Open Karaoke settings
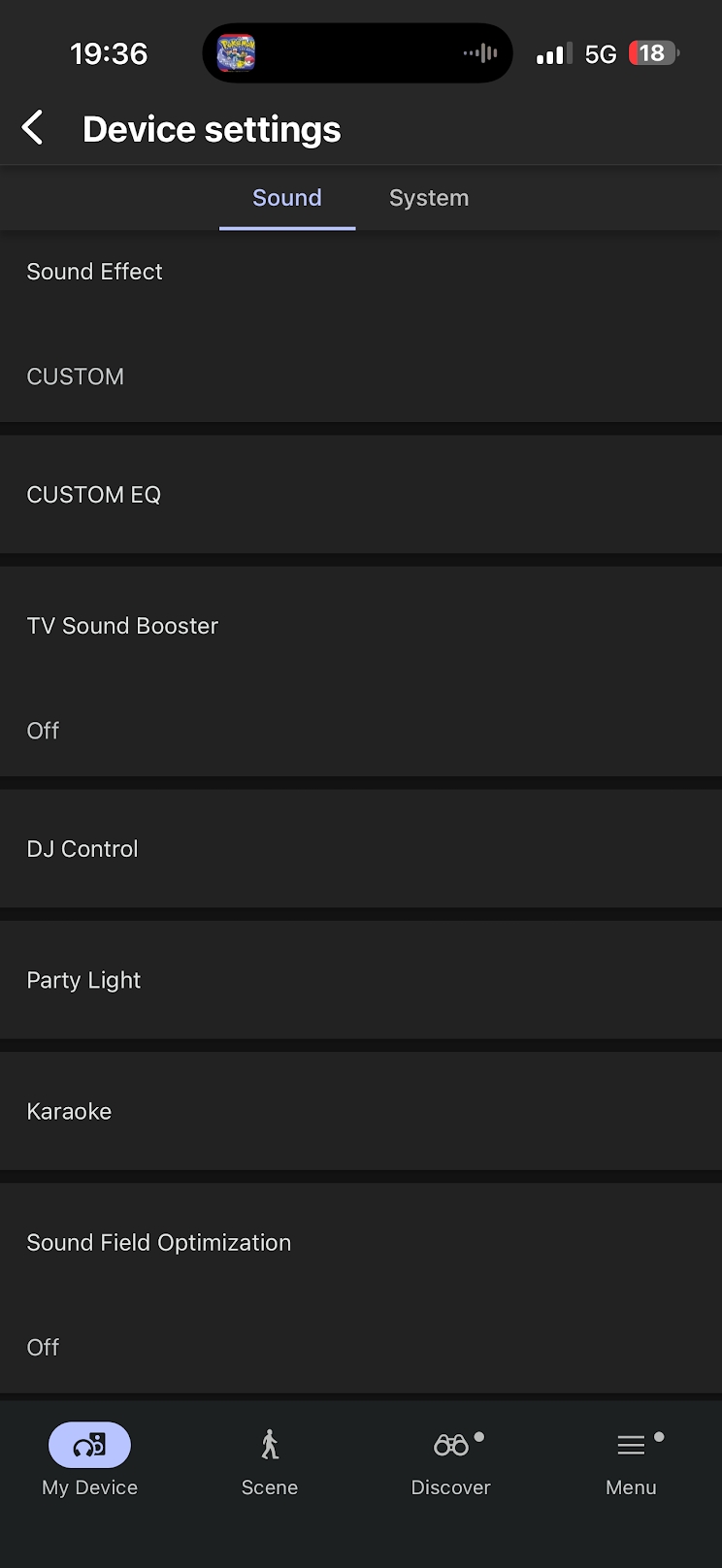The width and height of the screenshot is (722, 1568). (361, 1111)
